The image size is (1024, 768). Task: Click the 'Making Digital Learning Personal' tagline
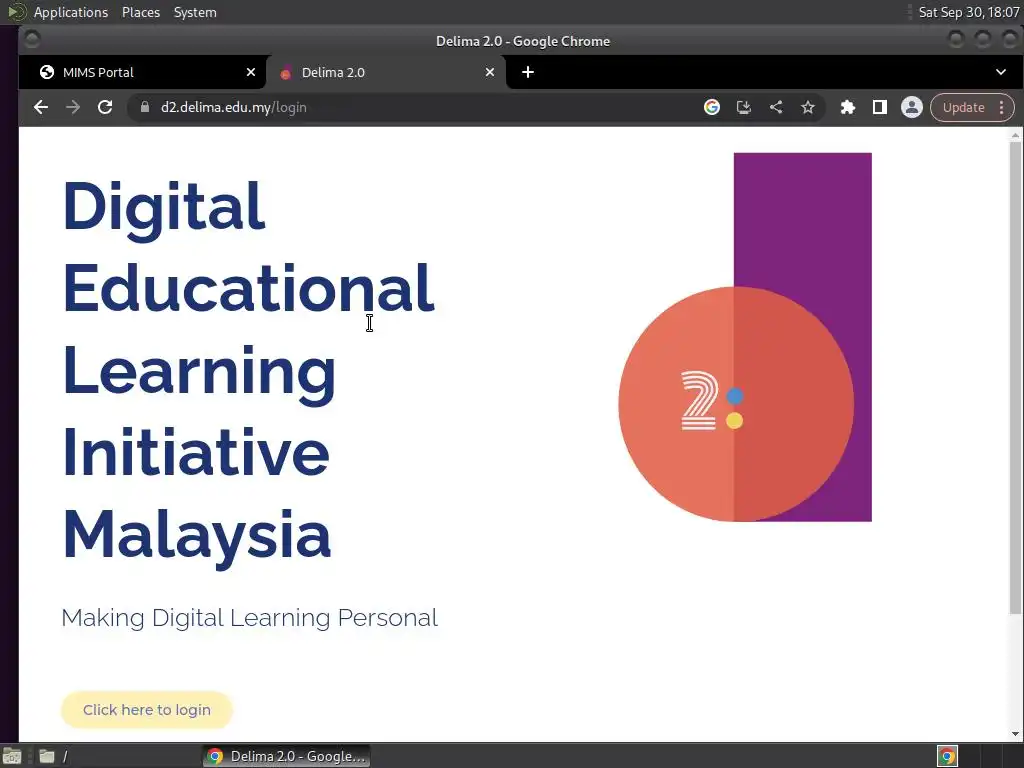[x=249, y=618]
